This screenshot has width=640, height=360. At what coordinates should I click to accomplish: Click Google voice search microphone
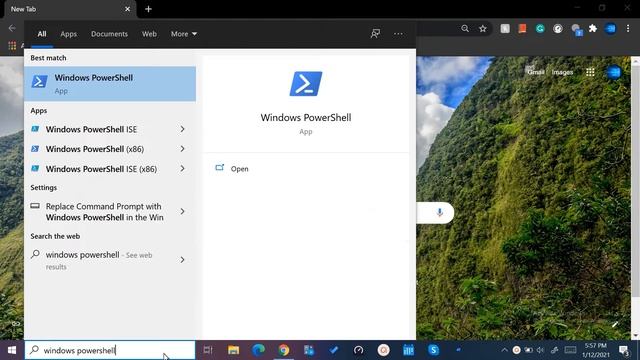440,212
